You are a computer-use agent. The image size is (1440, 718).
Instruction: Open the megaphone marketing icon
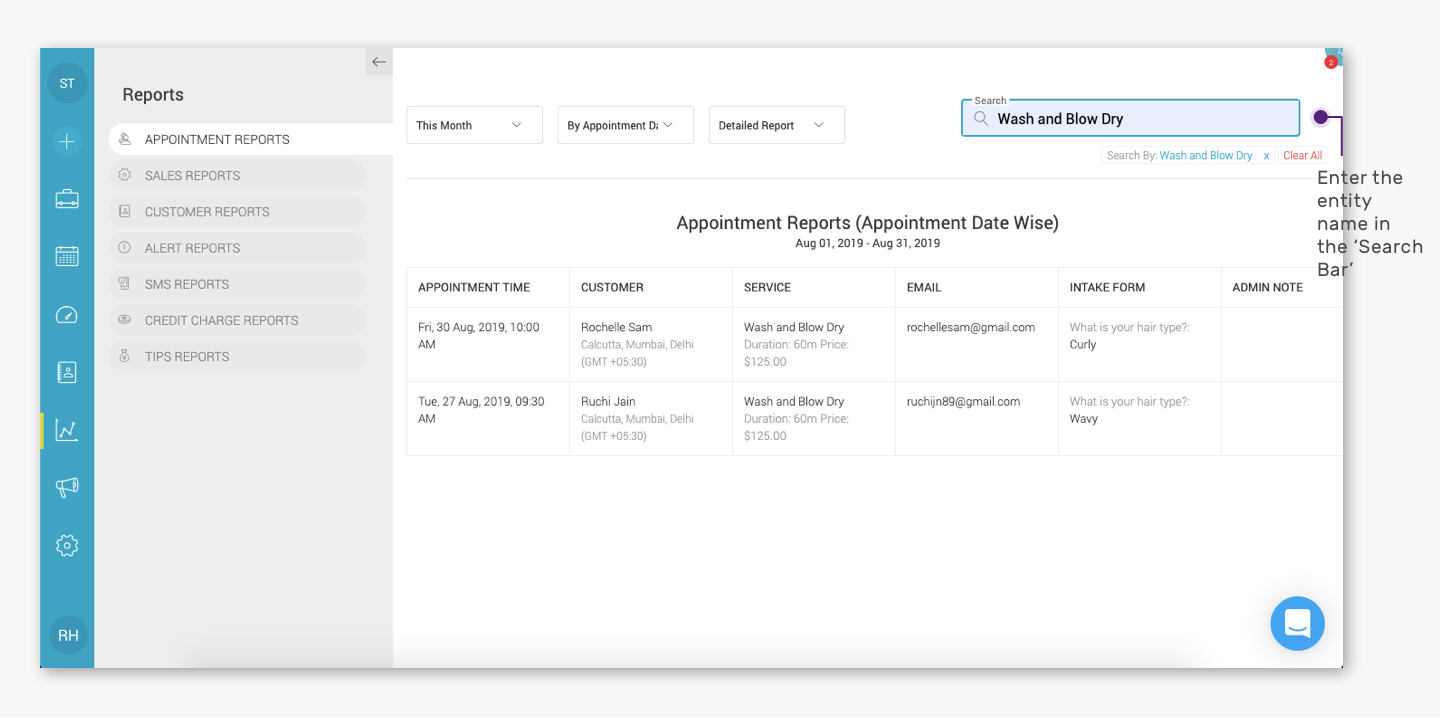click(x=67, y=487)
